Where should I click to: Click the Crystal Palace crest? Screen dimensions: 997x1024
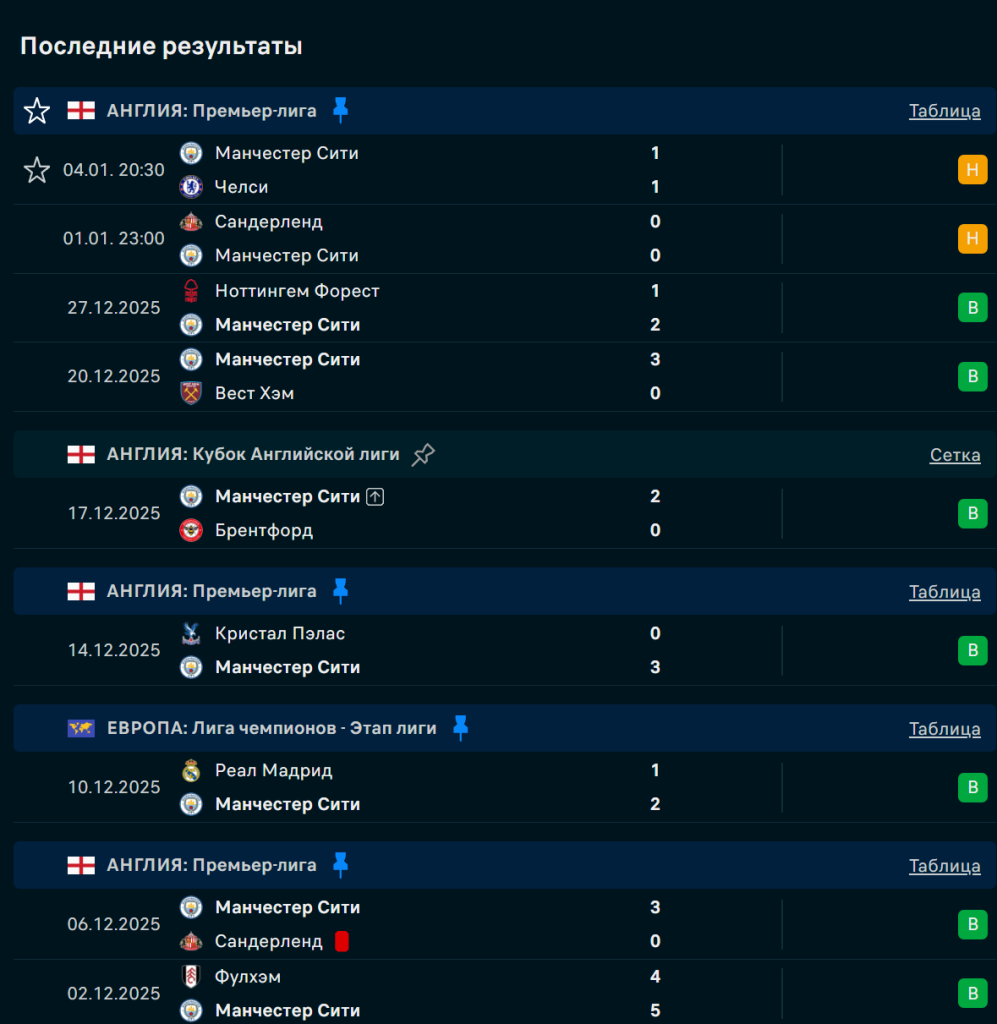pos(191,633)
